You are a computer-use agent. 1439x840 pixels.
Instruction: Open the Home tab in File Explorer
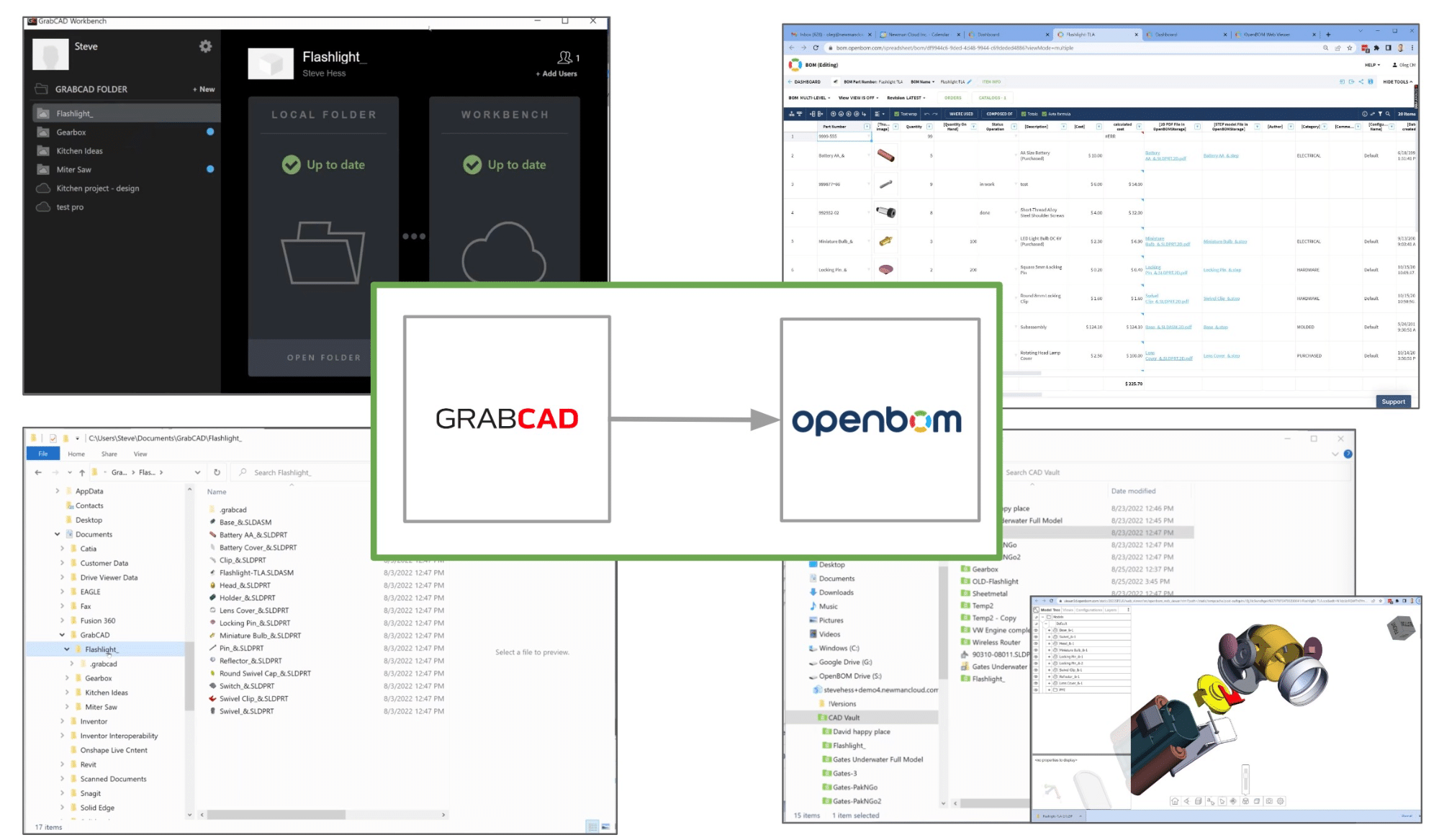(76, 454)
